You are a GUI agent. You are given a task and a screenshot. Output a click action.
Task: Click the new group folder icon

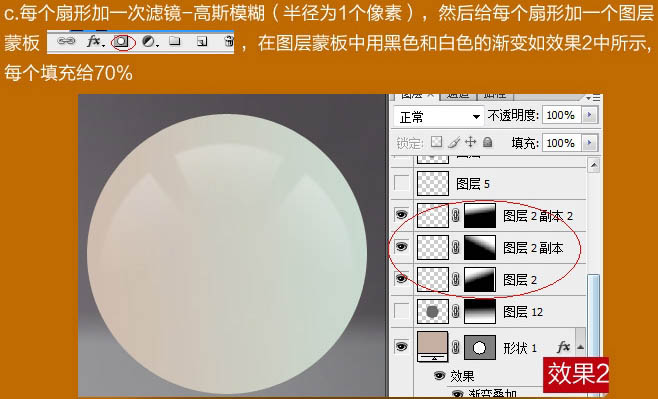(x=175, y=41)
